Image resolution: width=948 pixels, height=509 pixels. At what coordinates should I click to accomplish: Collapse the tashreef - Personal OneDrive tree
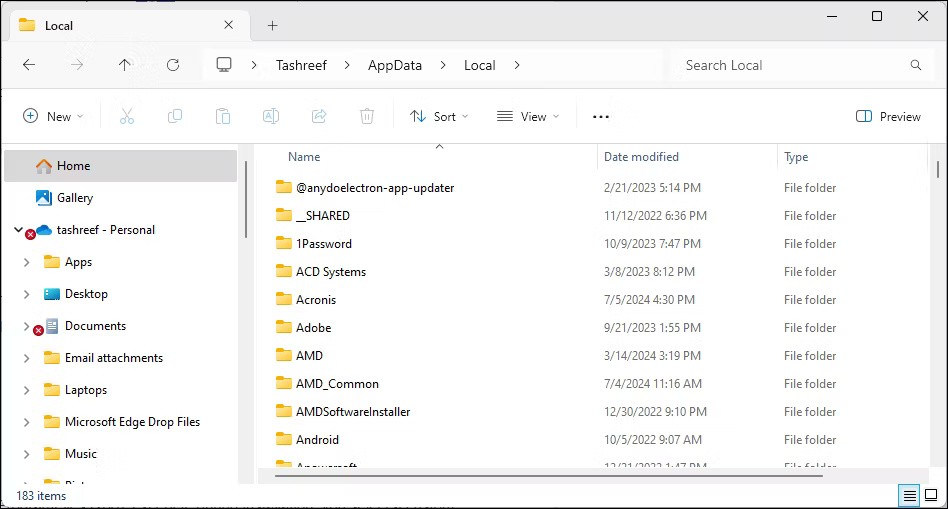point(18,230)
